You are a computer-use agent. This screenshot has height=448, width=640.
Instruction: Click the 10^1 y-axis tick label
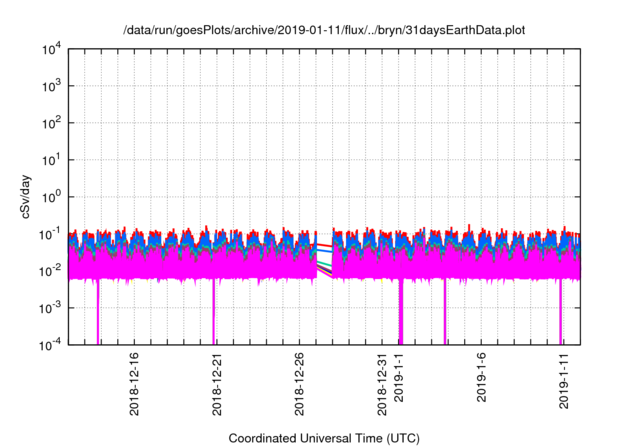pyautogui.click(x=51, y=160)
